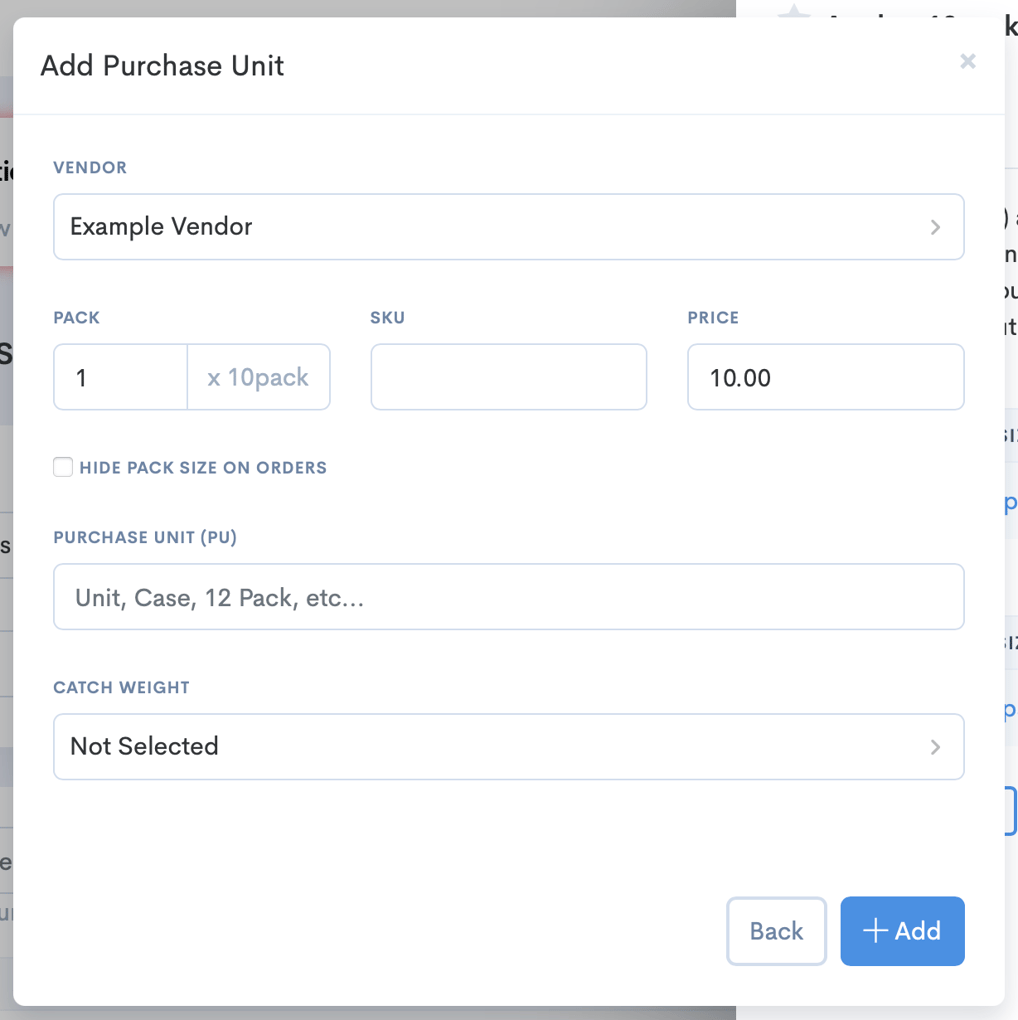Open the Example Vendor dropdown

pos(509,226)
